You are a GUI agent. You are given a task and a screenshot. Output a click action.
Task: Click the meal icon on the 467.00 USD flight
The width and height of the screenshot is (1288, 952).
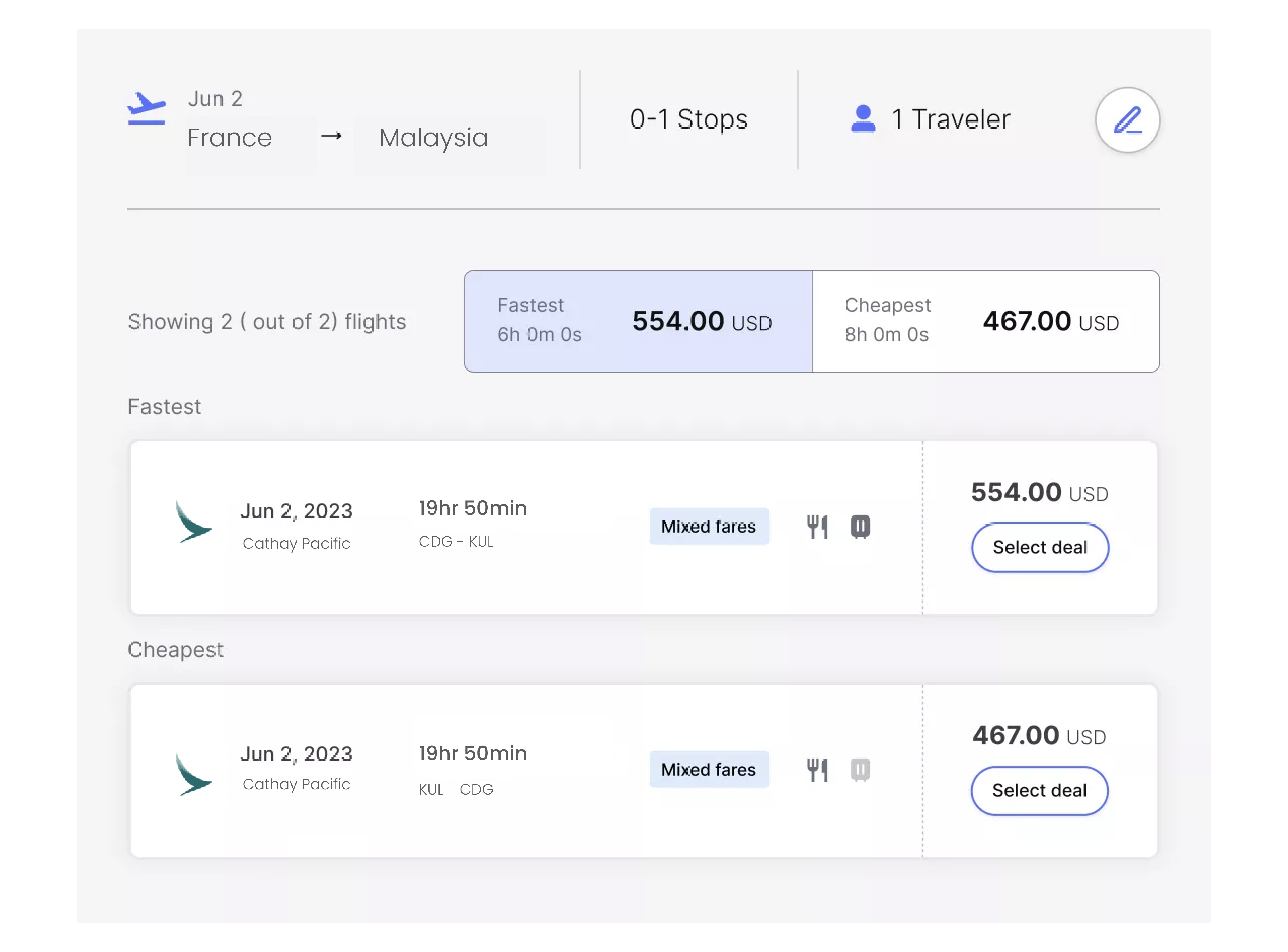pos(817,770)
